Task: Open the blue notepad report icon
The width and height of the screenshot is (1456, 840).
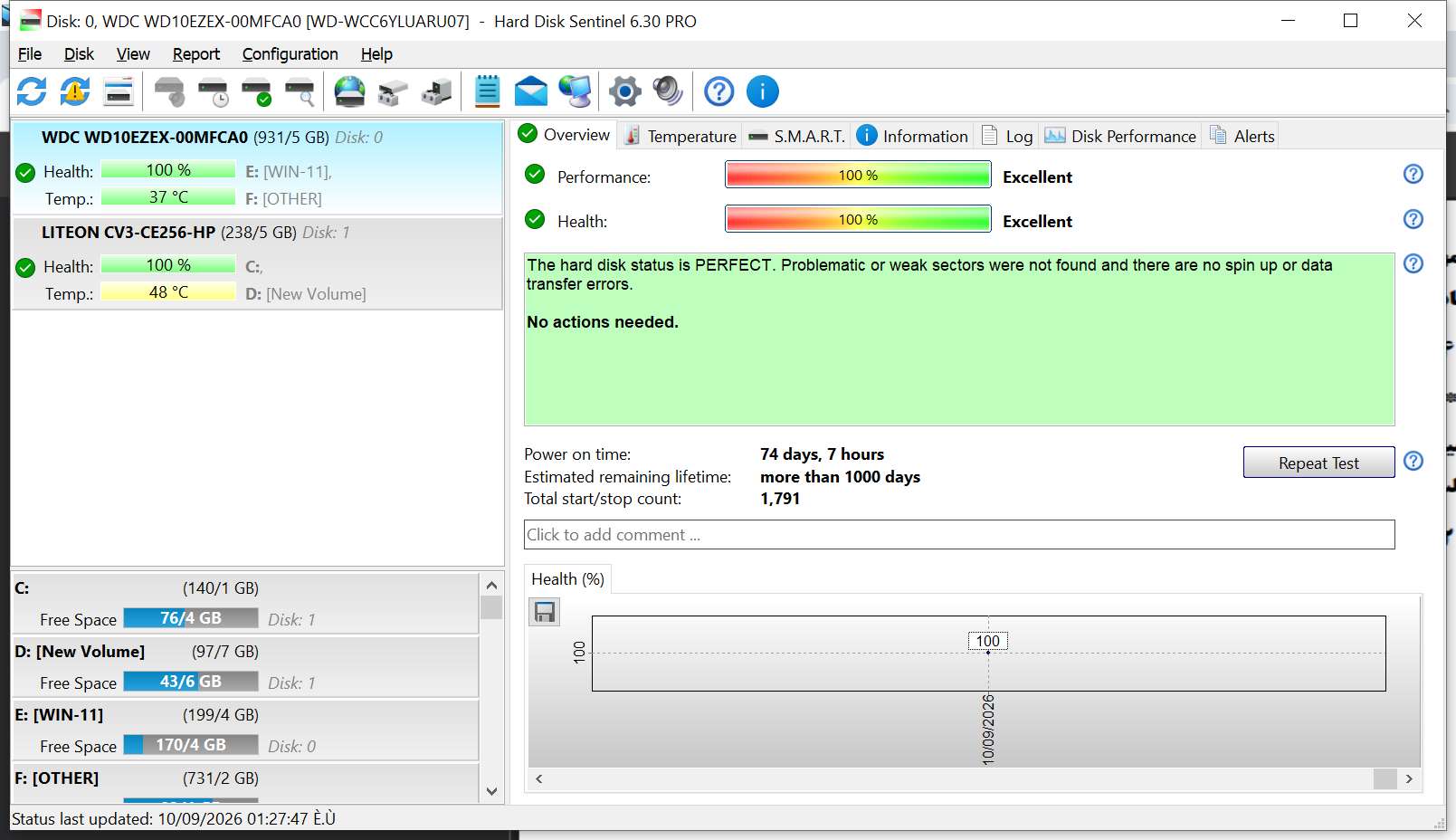Action: (487, 91)
